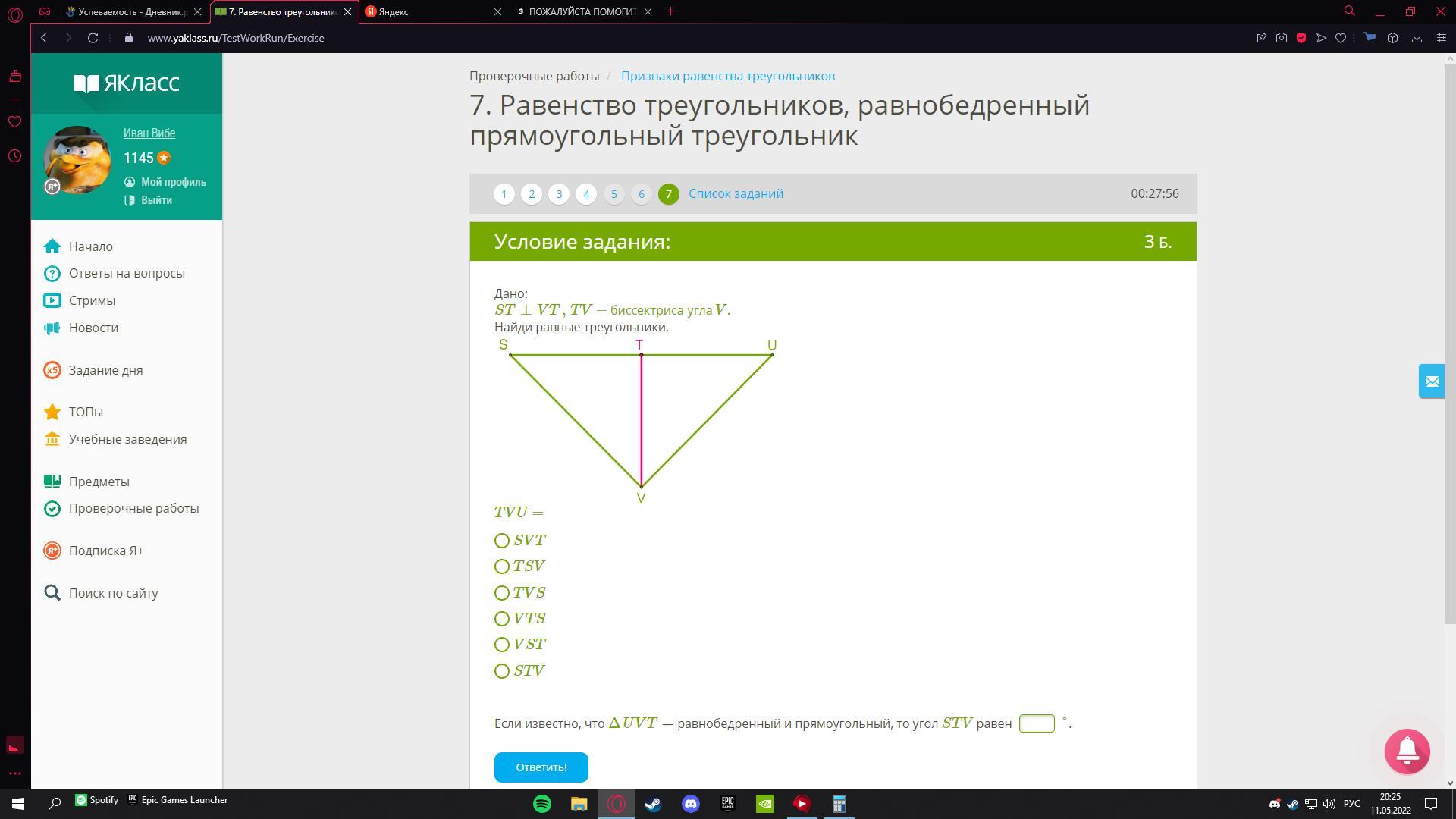Viewport: 1456px width, 819px height.
Task: Click Признаки равенства треугольников breadcrumb link
Action: 727,76
